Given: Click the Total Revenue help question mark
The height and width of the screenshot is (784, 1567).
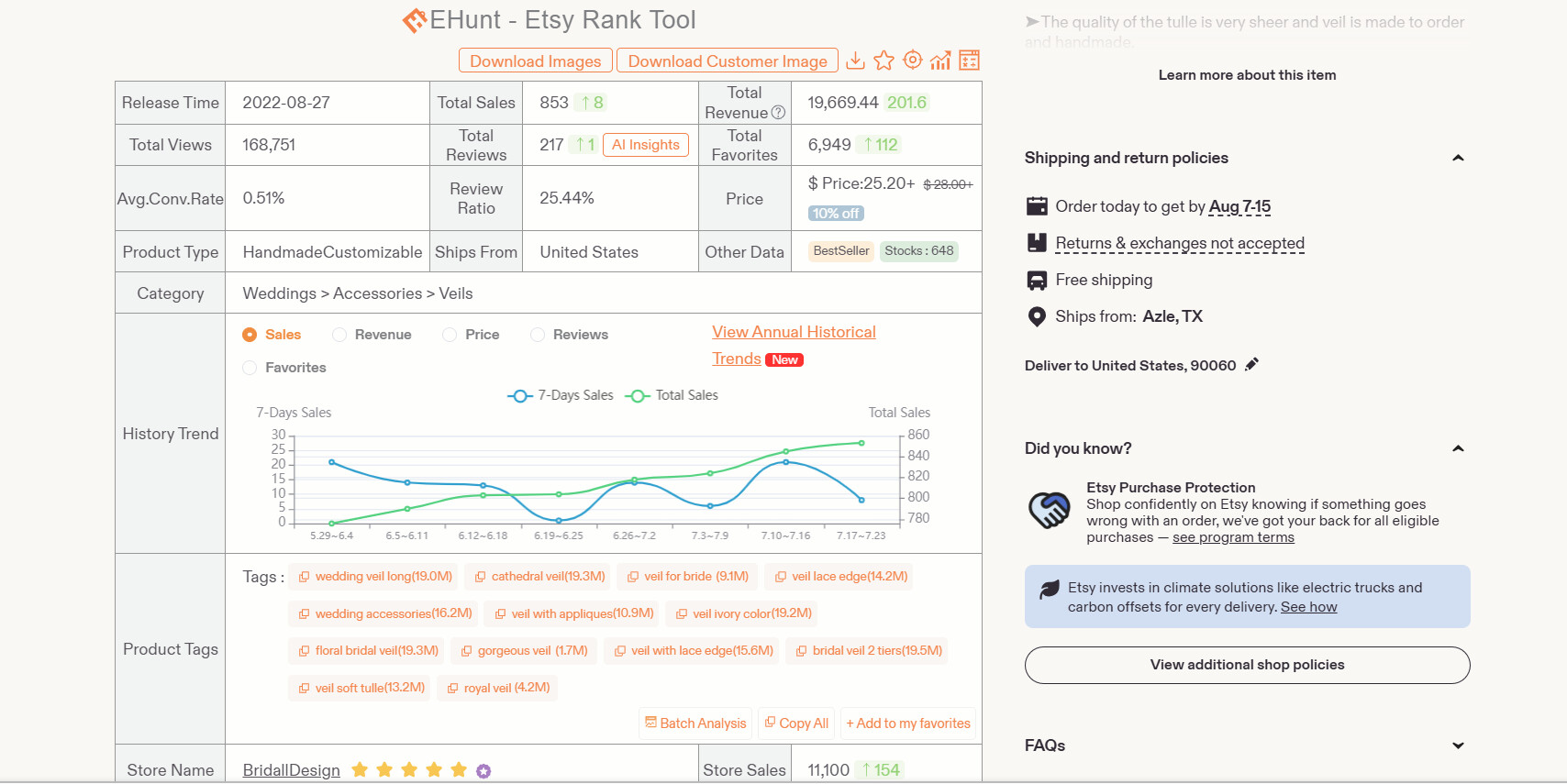Looking at the screenshot, I should coord(778,113).
